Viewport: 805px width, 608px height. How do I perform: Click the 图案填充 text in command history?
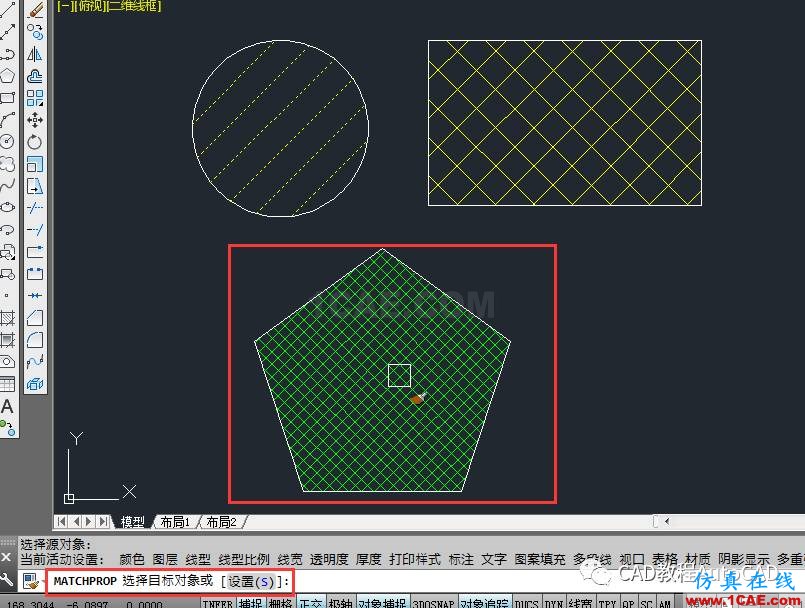pos(540,559)
